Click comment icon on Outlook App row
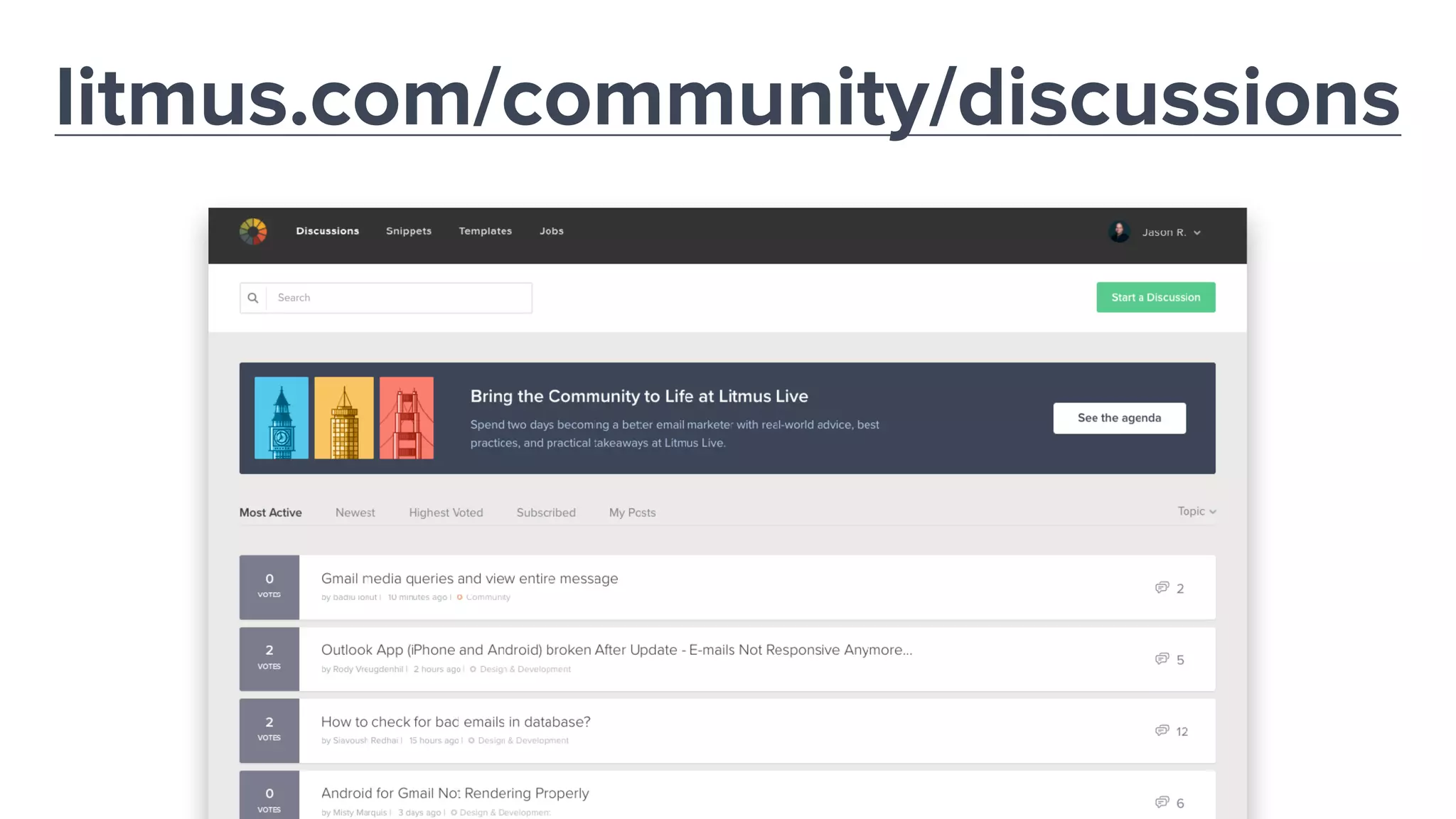 coord(1162,659)
